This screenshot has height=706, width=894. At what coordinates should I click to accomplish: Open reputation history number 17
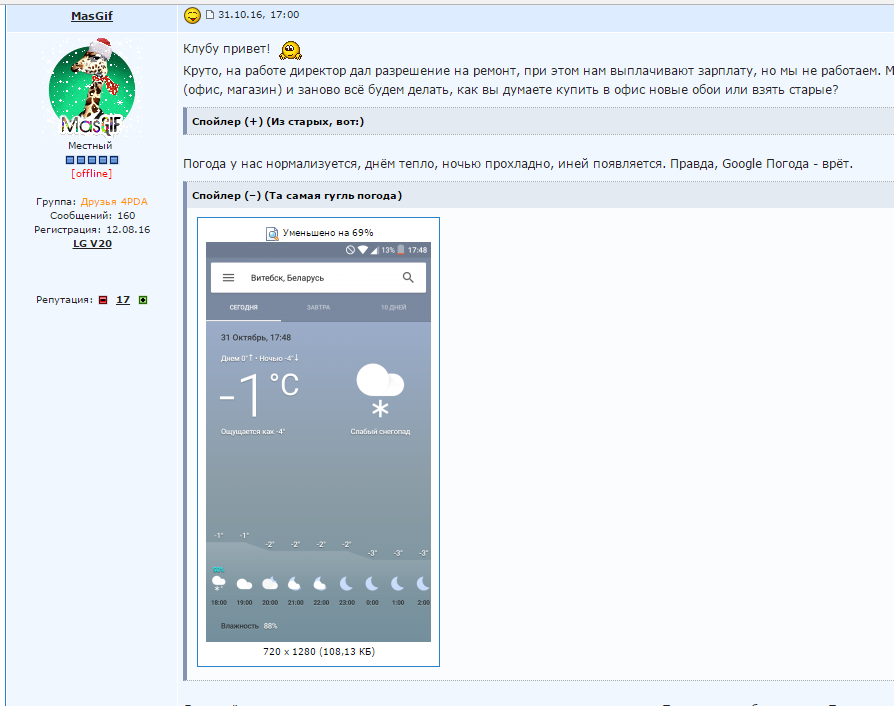tap(123, 300)
